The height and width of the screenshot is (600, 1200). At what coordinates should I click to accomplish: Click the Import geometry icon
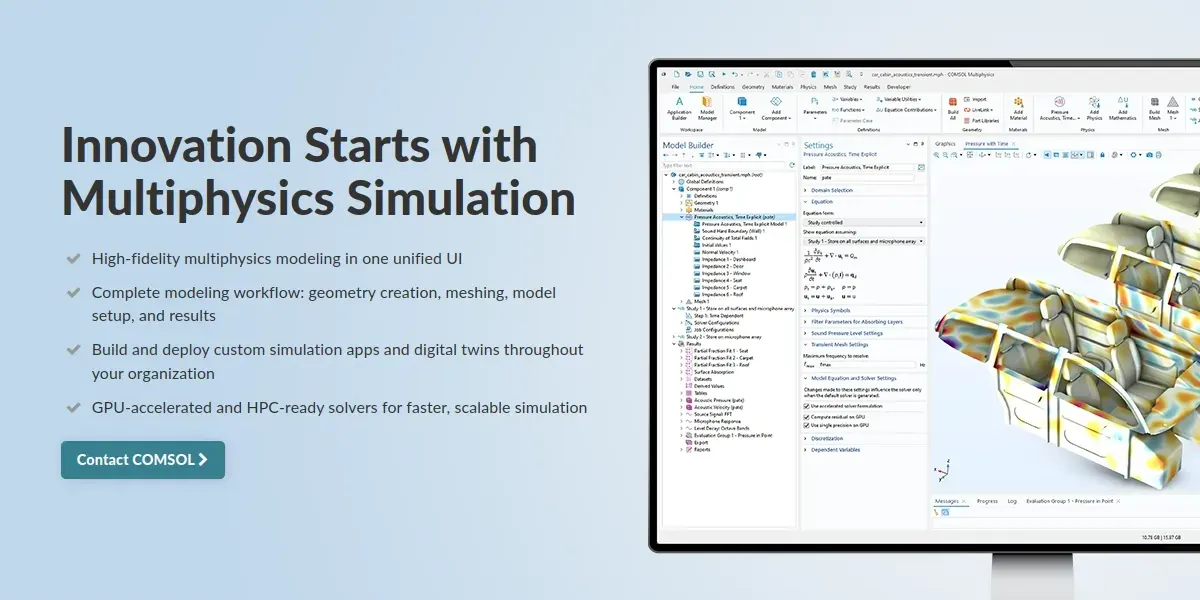click(x=975, y=99)
